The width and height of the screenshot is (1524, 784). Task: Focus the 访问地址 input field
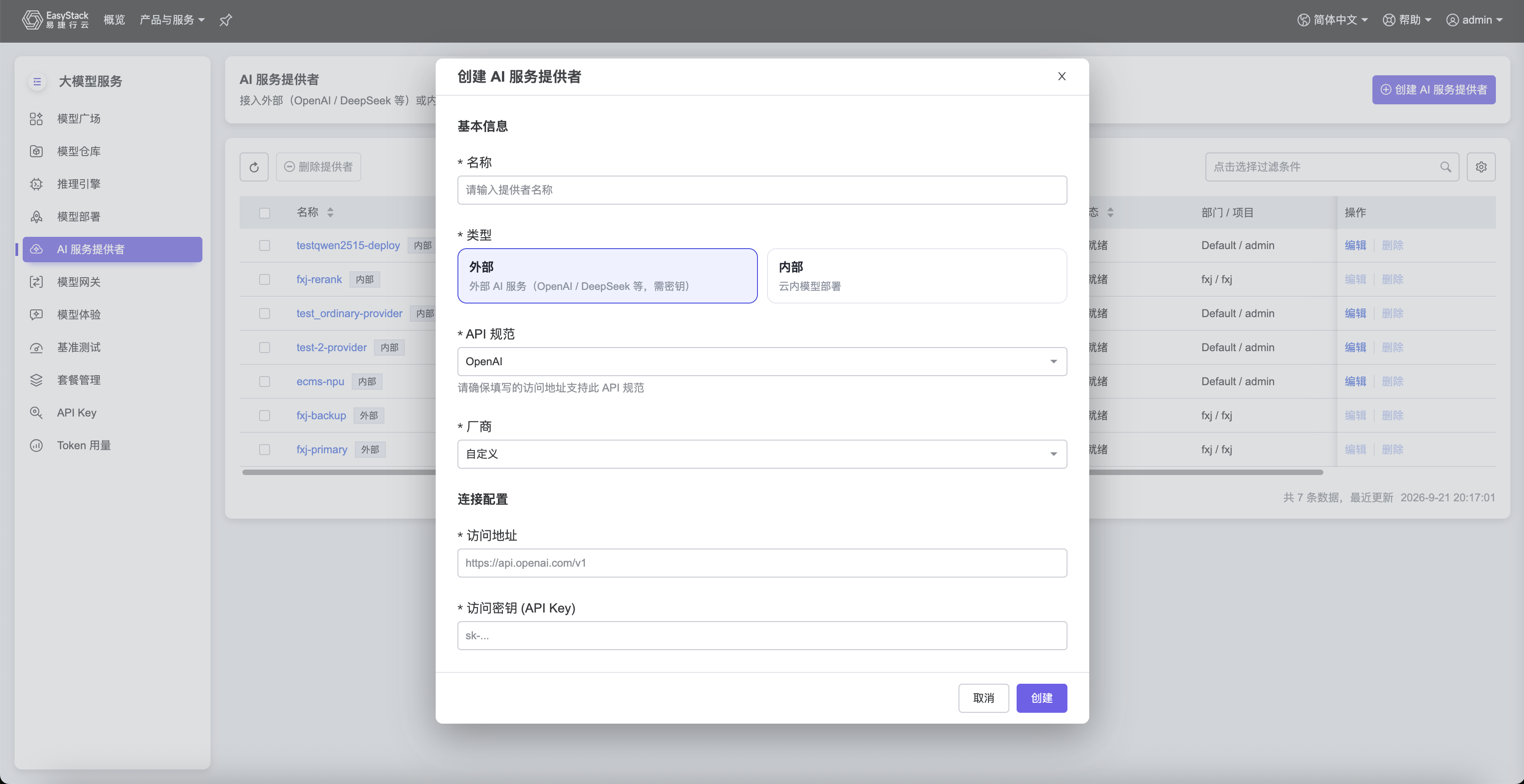[762, 563]
